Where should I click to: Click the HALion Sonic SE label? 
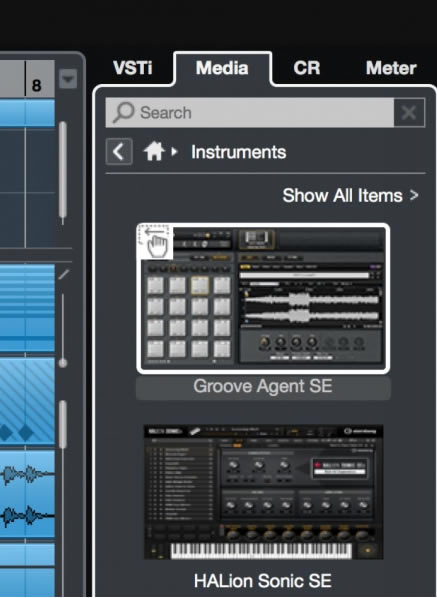pyautogui.click(x=263, y=581)
